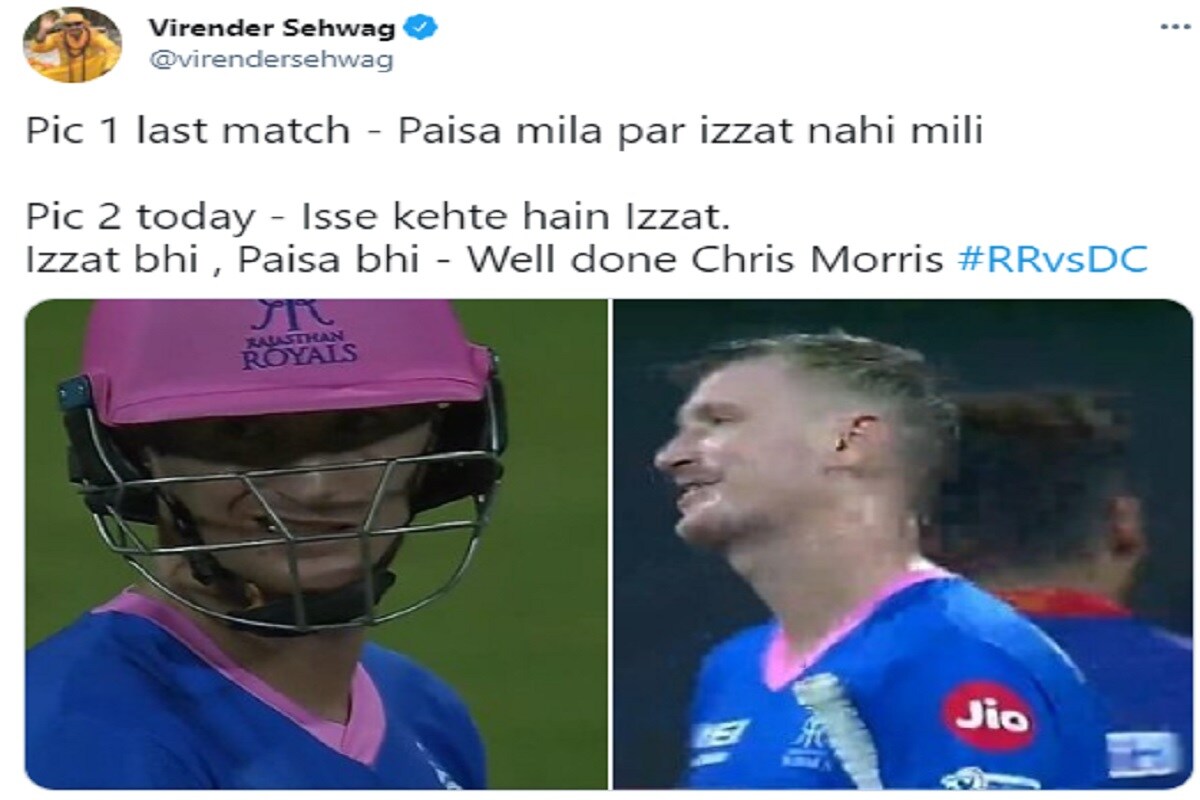1200x800 pixels.
Task: Click the sponsor patch on jersey sleeve
Action: click(1143, 754)
